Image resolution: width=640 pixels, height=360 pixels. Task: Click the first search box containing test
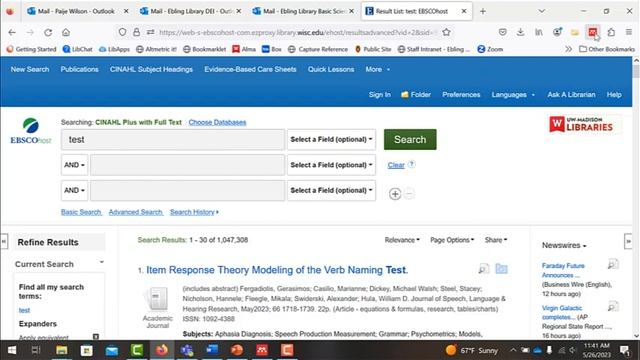[x=173, y=140]
